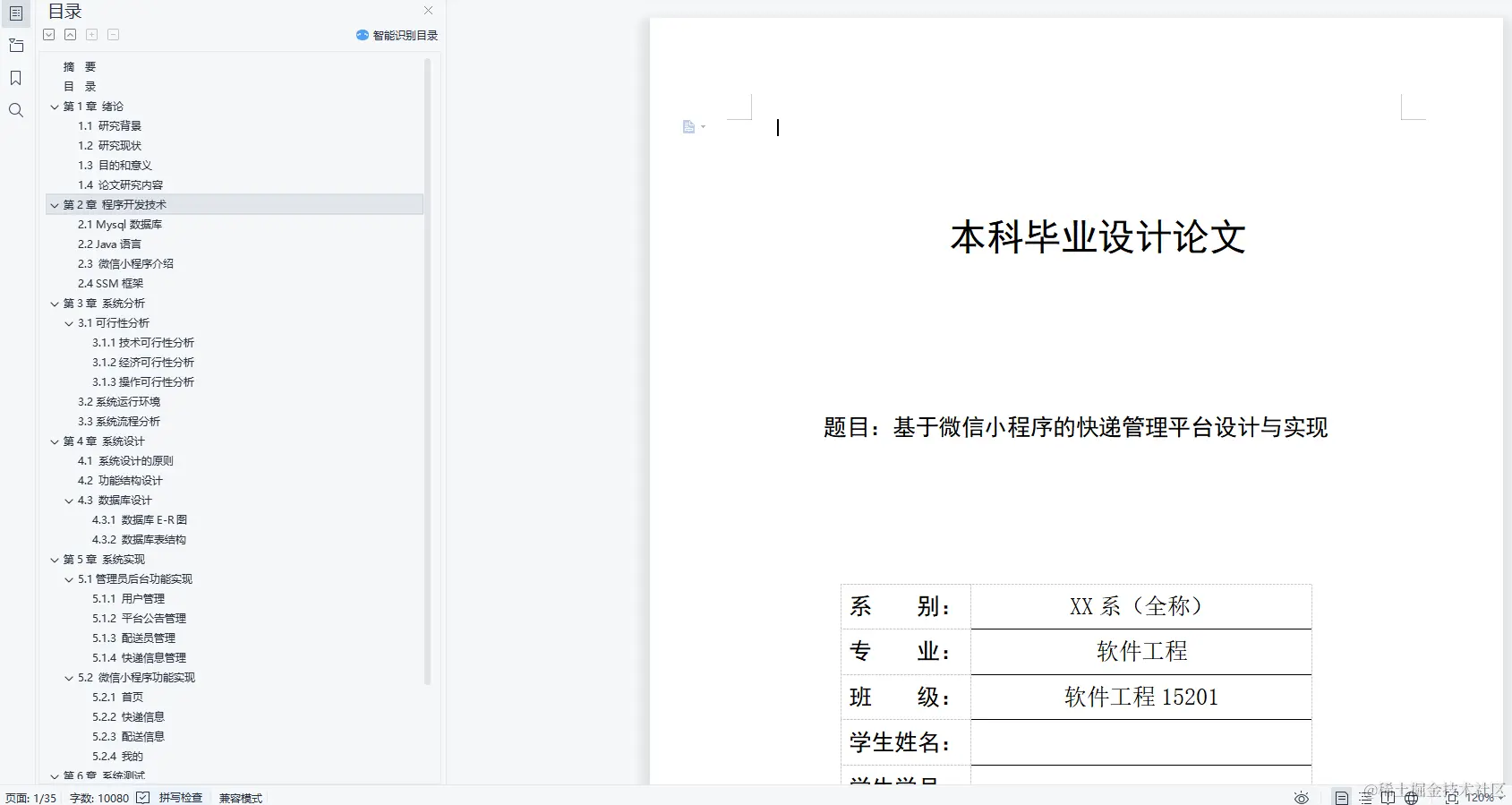The height and width of the screenshot is (805, 1512).
Task: Select 4.3.2 数据库表结构 in outline
Action: [x=139, y=540]
